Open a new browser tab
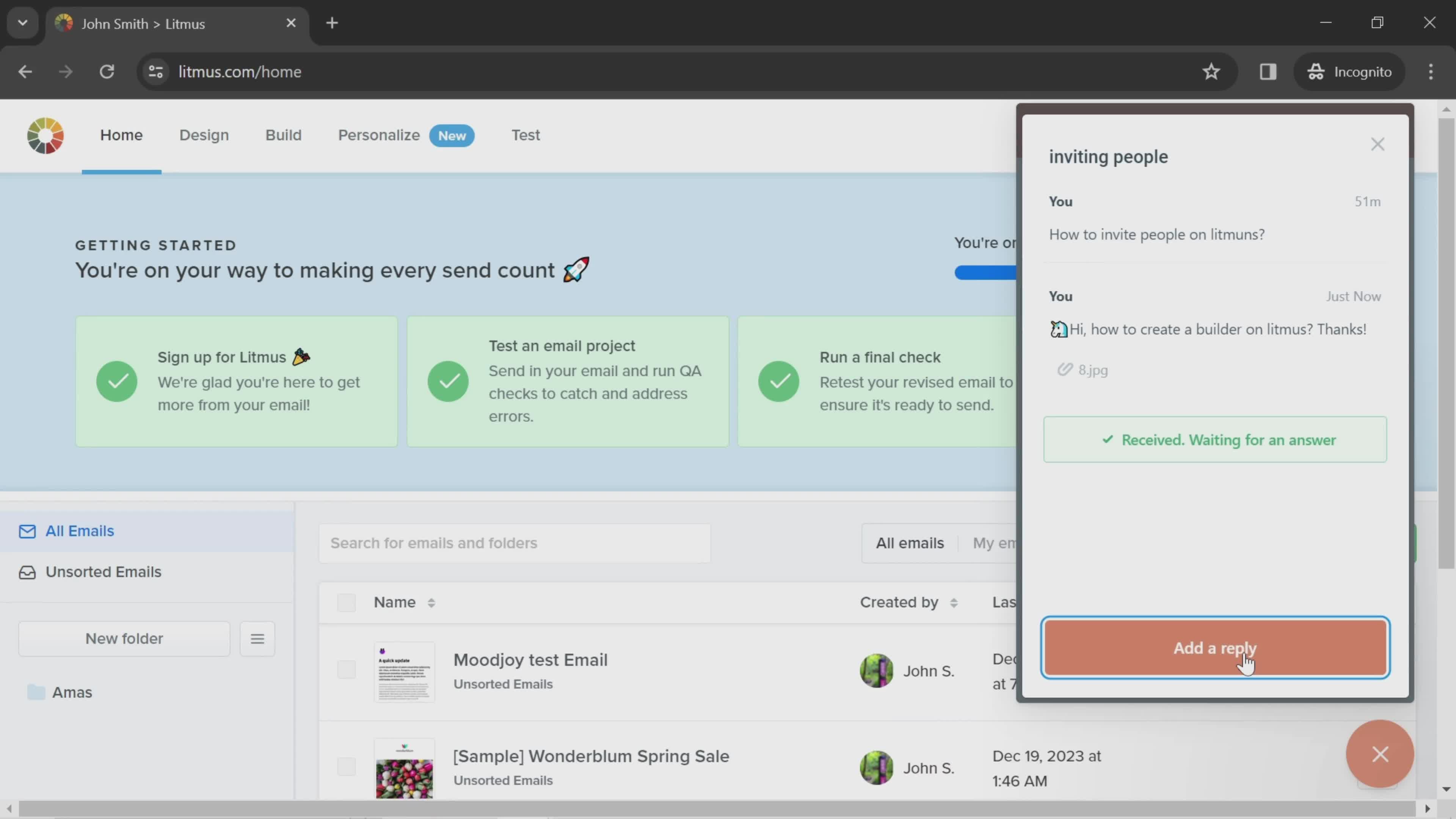The width and height of the screenshot is (1456, 819). coord(333,23)
